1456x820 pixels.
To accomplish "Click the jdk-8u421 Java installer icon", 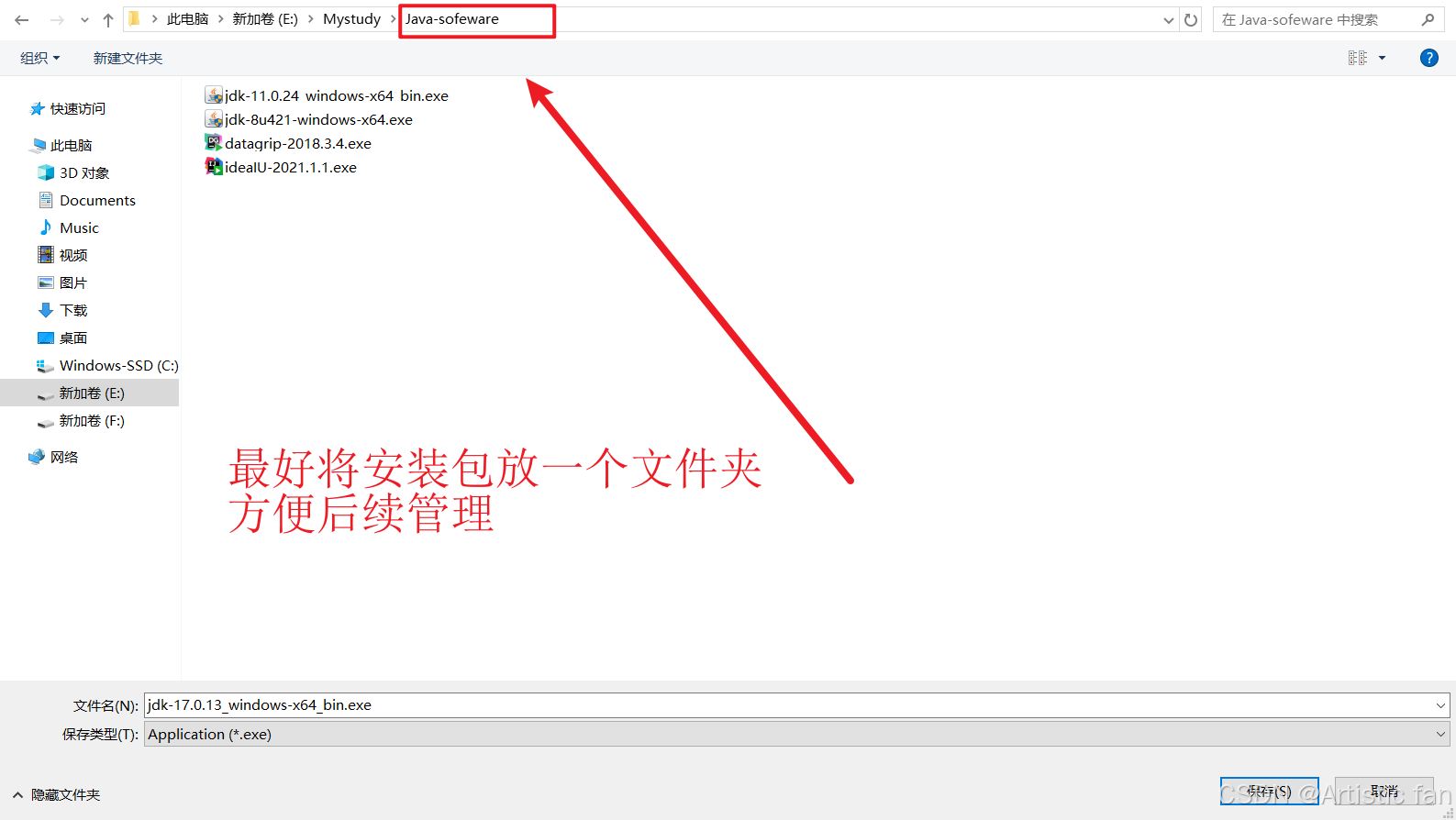I will (214, 118).
